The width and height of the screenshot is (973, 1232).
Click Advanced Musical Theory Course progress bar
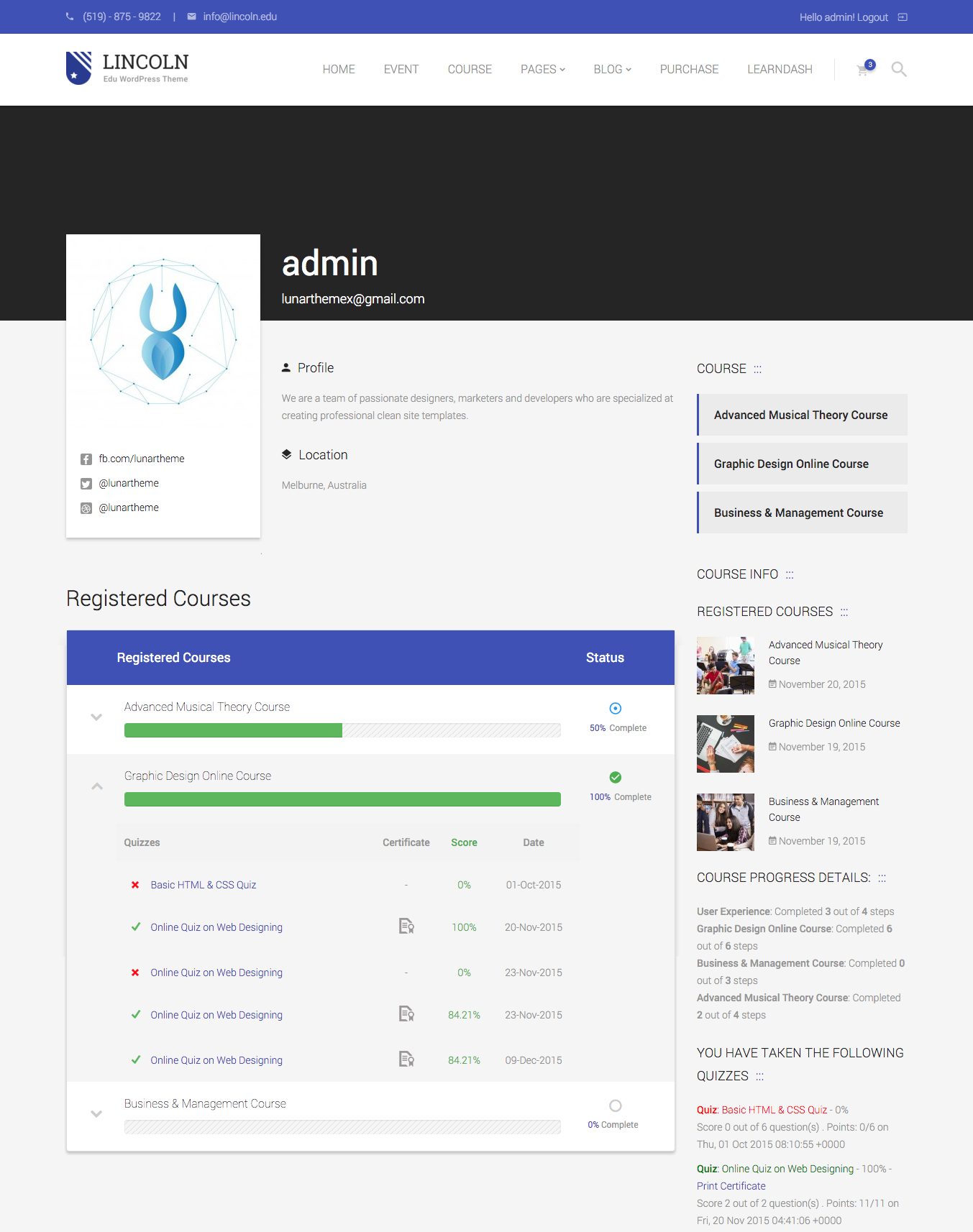click(x=342, y=730)
